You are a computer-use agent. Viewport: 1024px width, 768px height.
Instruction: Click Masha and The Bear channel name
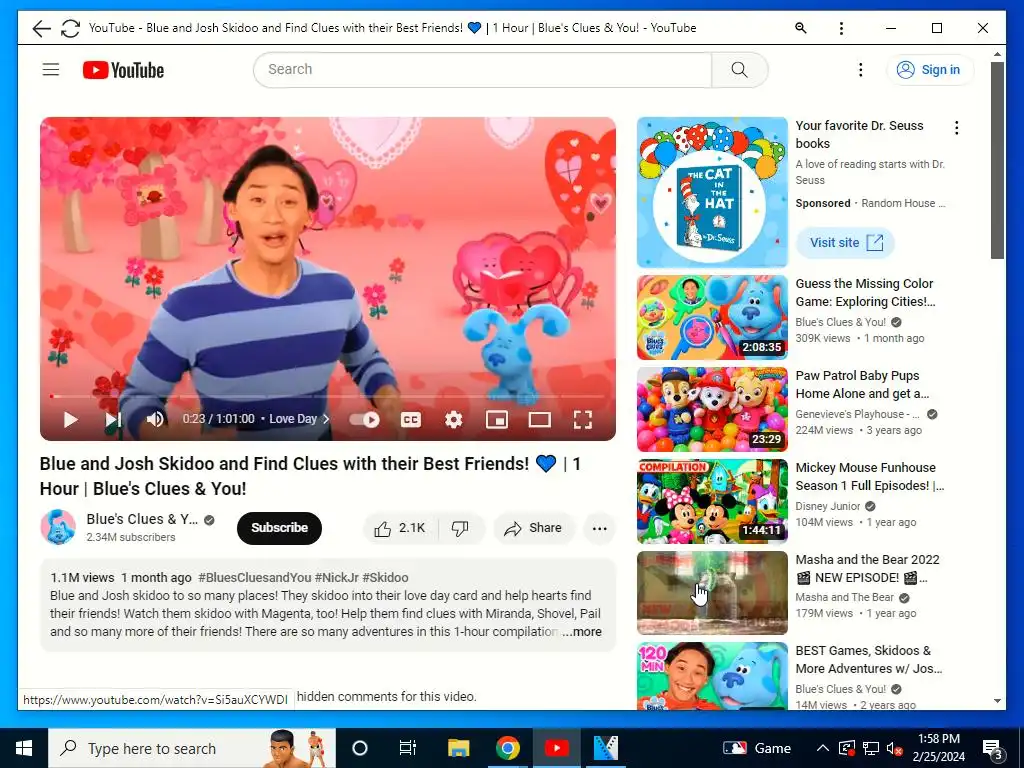[844, 598]
